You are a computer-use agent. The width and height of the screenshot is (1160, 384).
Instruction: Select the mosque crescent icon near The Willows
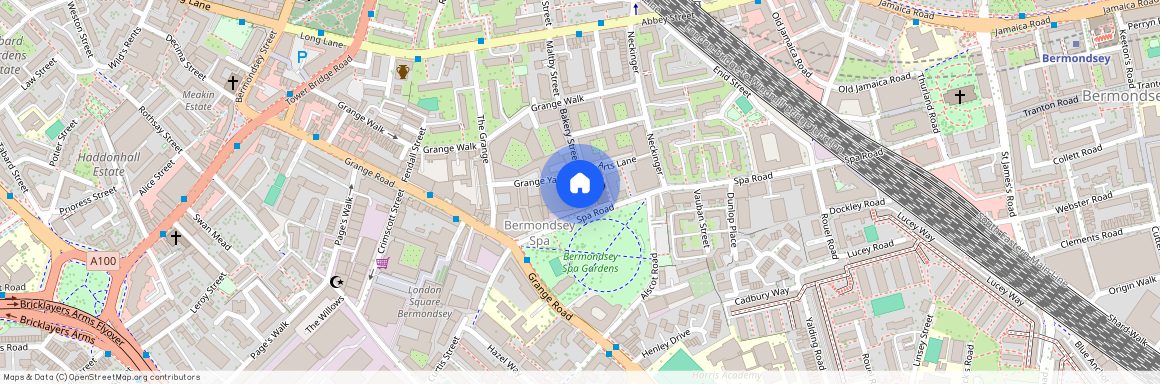click(337, 281)
